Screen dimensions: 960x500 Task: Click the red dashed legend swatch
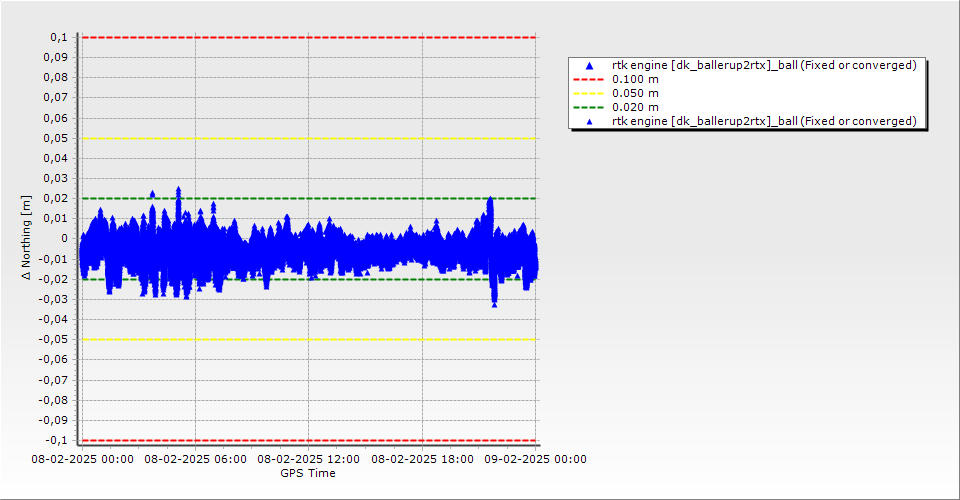point(588,79)
